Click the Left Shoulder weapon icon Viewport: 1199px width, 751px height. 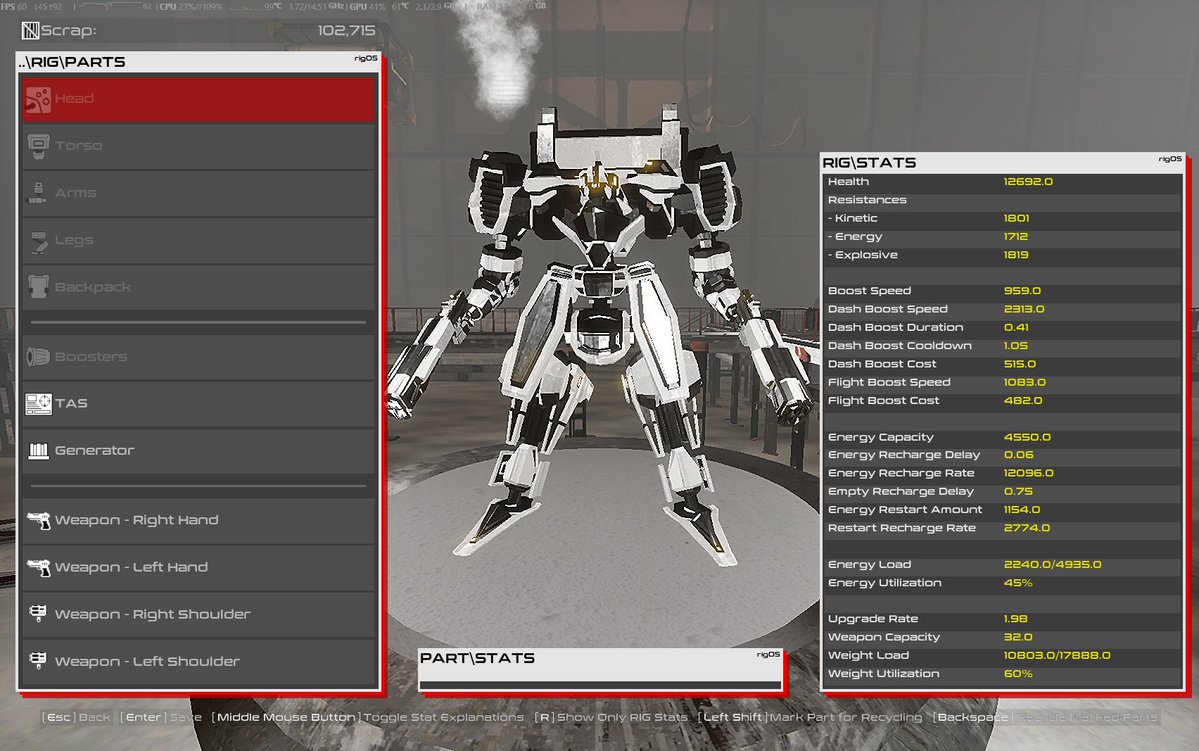37,661
